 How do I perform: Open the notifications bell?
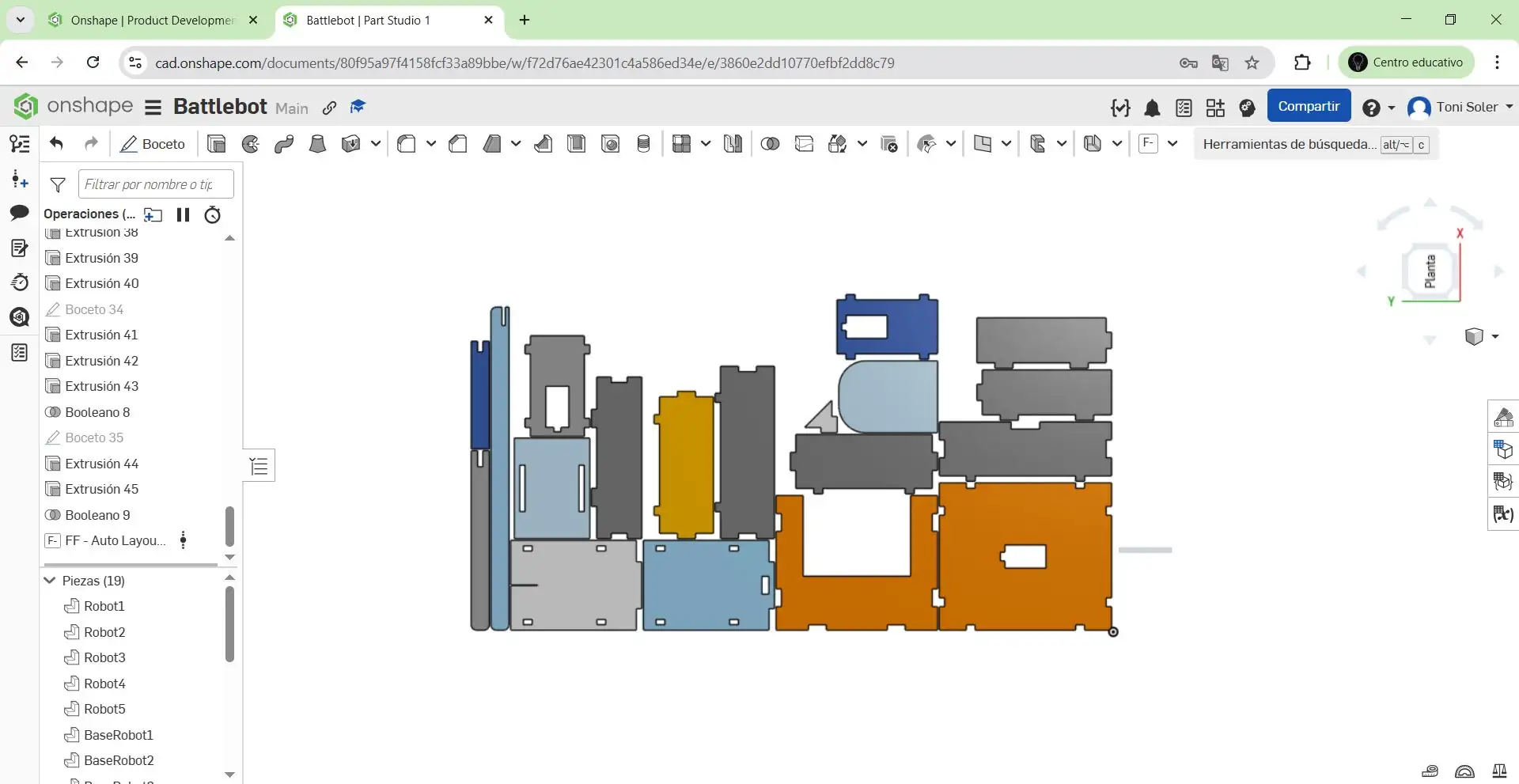1152,108
